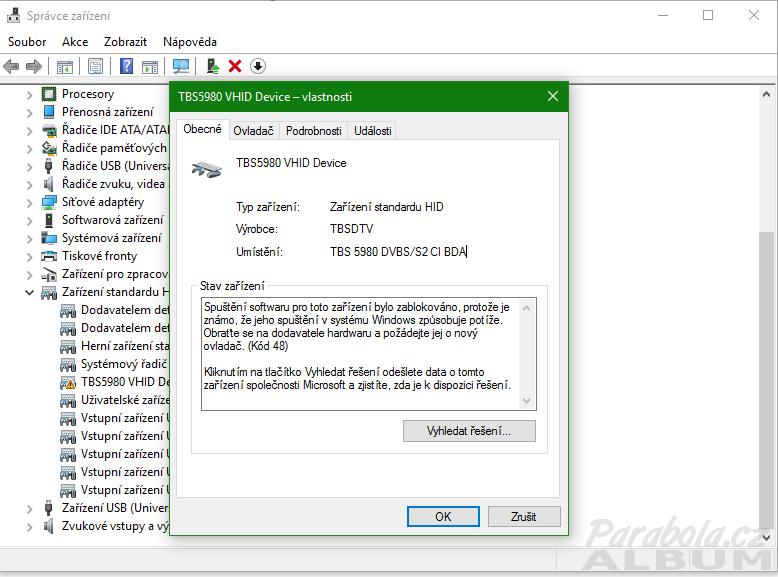Click the status box scroll-down arrow
The image size is (778, 577).
coord(526,400)
